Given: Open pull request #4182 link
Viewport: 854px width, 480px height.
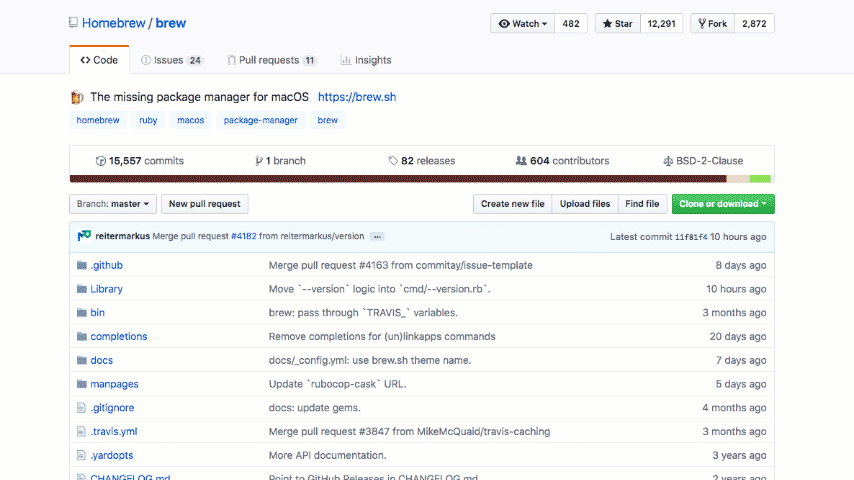Looking at the screenshot, I should [x=243, y=236].
